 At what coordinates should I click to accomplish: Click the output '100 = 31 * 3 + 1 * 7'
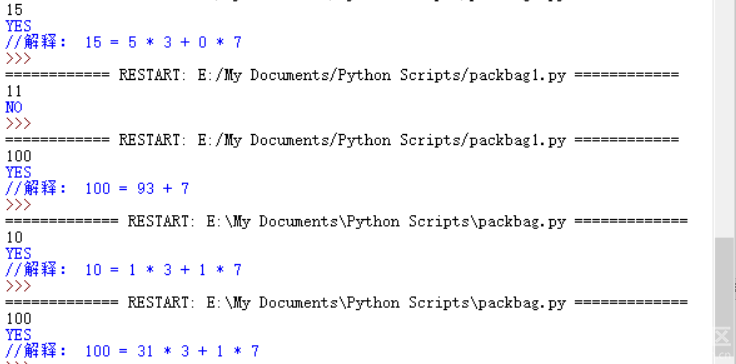[x=132, y=351]
